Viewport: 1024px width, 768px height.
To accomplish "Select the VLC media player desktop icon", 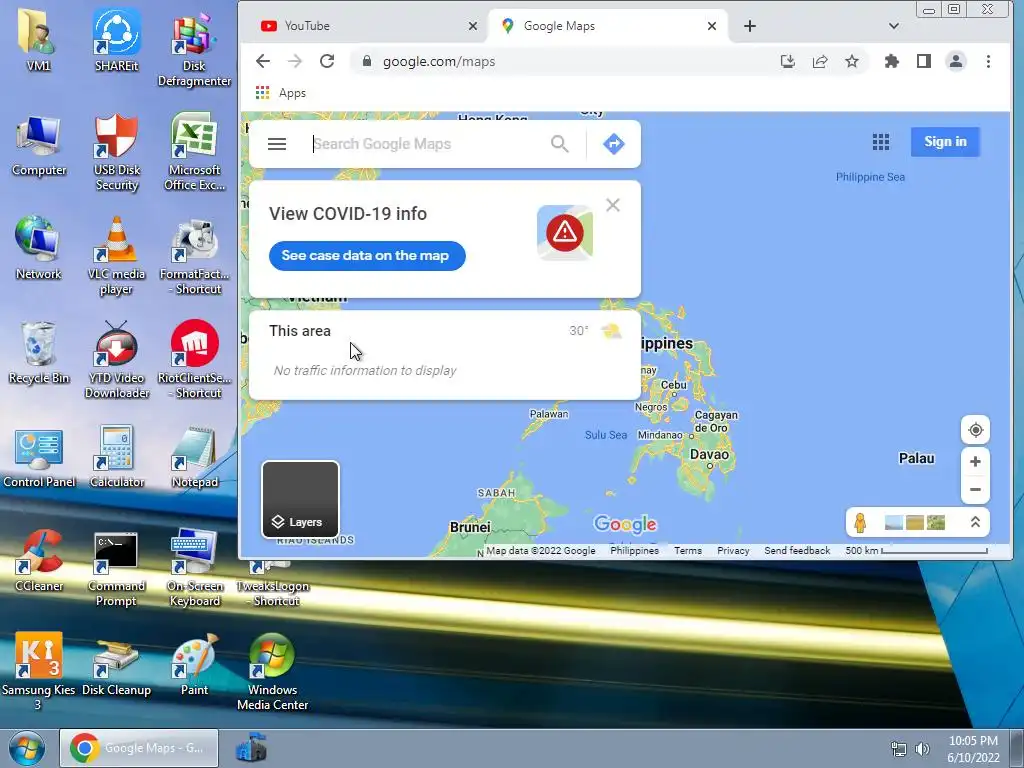I will point(116,256).
